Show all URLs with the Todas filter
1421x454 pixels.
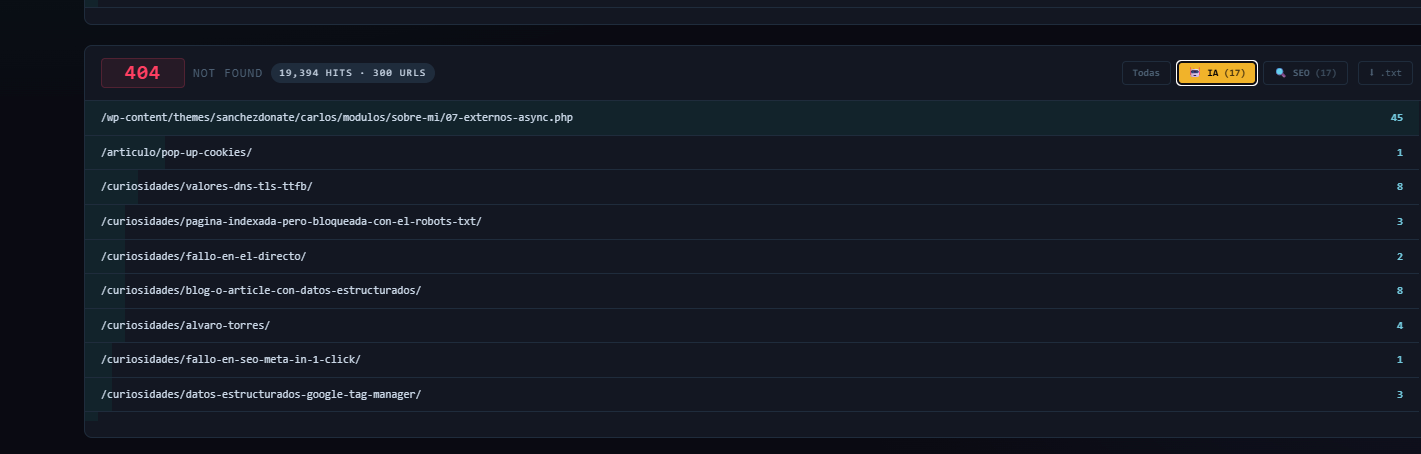point(1146,73)
